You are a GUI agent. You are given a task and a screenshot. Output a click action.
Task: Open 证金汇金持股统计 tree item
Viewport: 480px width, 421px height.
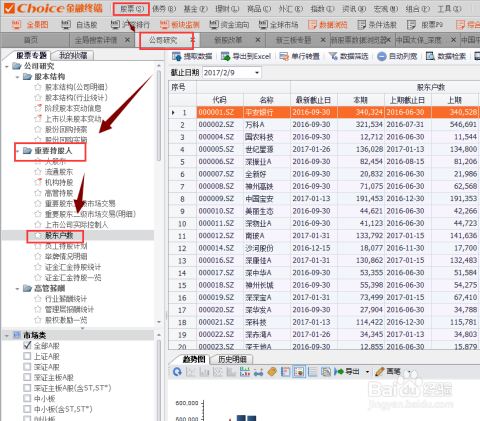[x=73, y=267]
